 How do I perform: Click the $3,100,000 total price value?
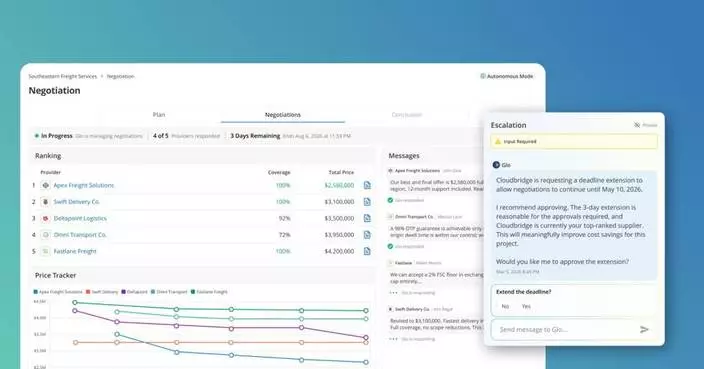pos(339,202)
